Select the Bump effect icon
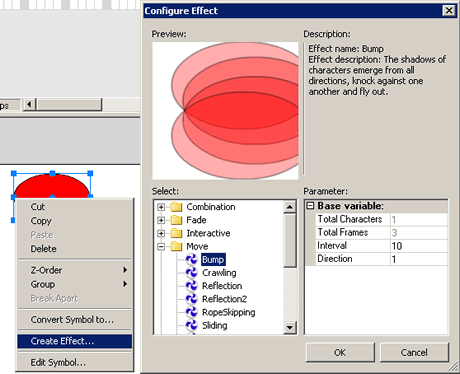This screenshot has height=374, width=460. [x=192, y=259]
